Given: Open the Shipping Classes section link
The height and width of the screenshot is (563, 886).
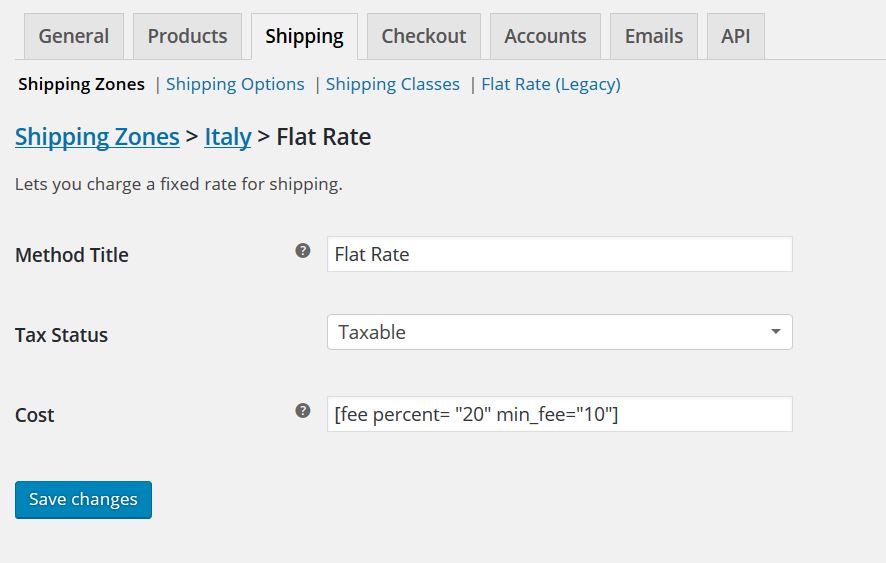Looking at the screenshot, I should (393, 84).
